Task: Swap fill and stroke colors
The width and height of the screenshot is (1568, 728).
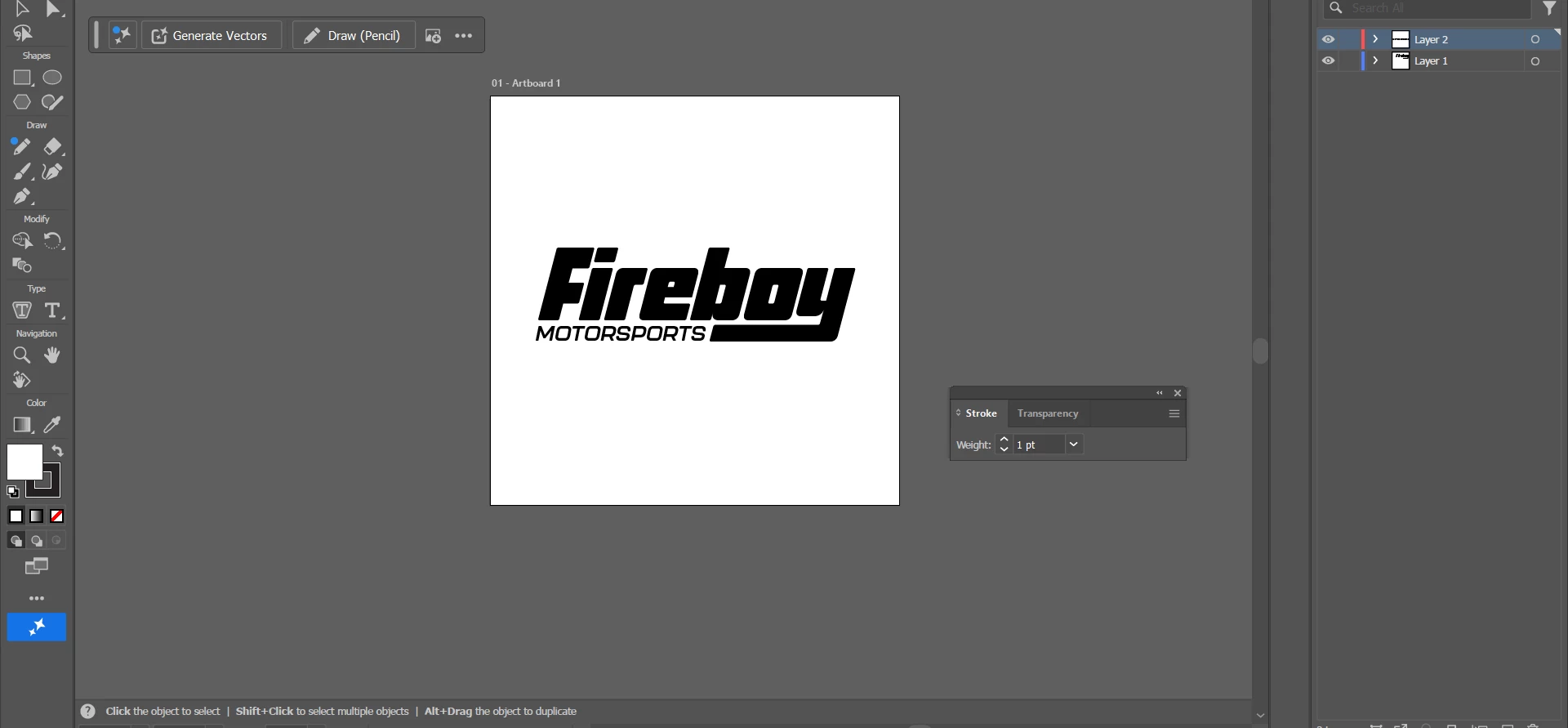Action: pos(57,451)
